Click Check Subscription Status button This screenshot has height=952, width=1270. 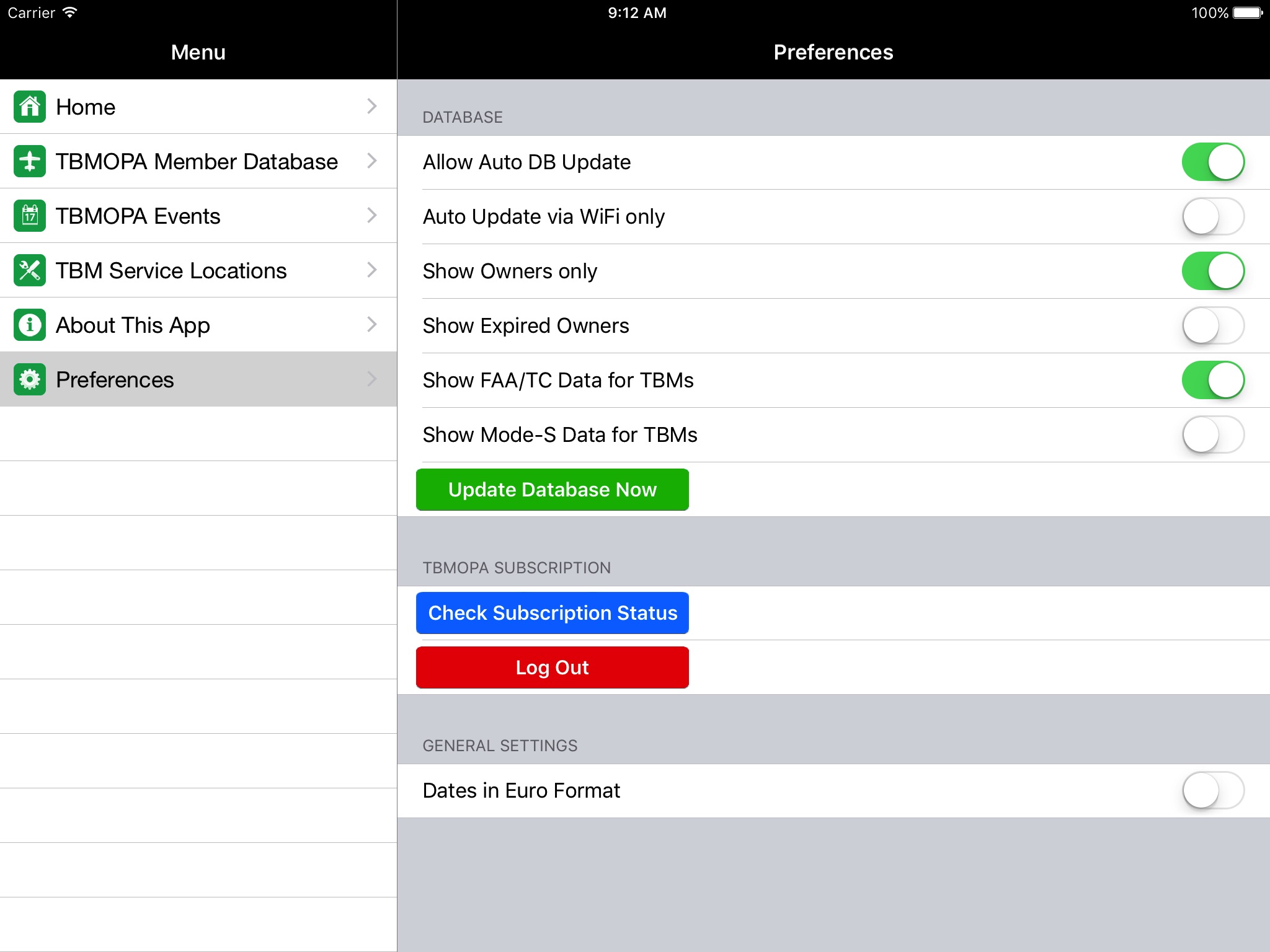[x=552, y=612]
